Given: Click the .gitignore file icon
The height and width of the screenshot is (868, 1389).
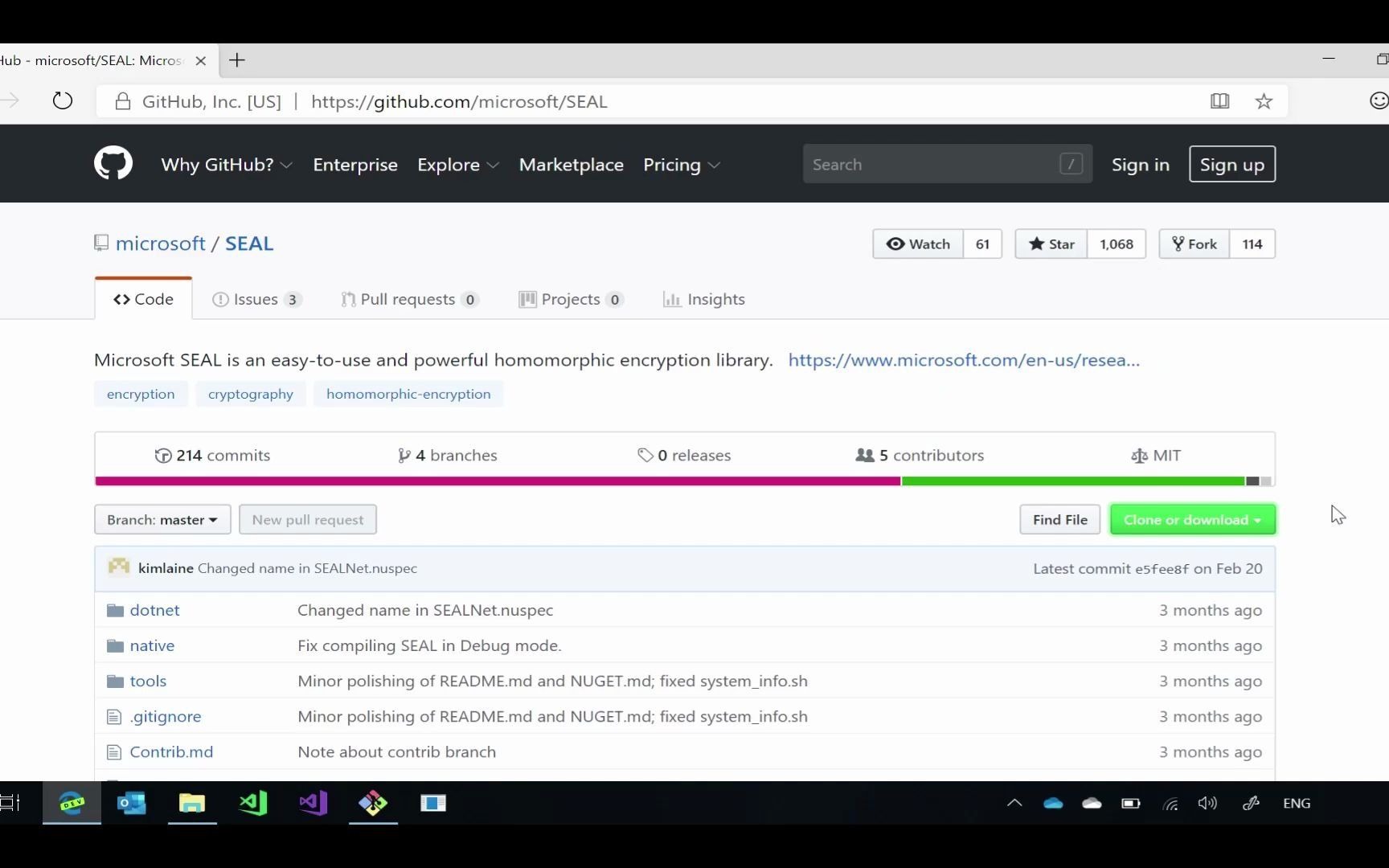Looking at the screenshot, I should click(114, 716).
